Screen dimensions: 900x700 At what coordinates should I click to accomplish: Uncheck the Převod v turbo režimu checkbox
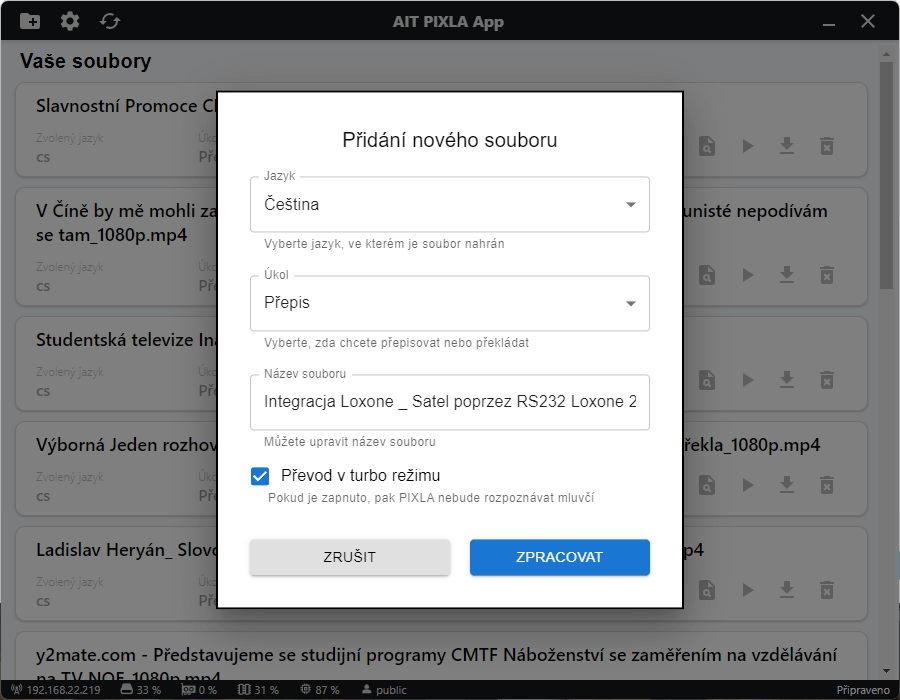click(260, 476)
